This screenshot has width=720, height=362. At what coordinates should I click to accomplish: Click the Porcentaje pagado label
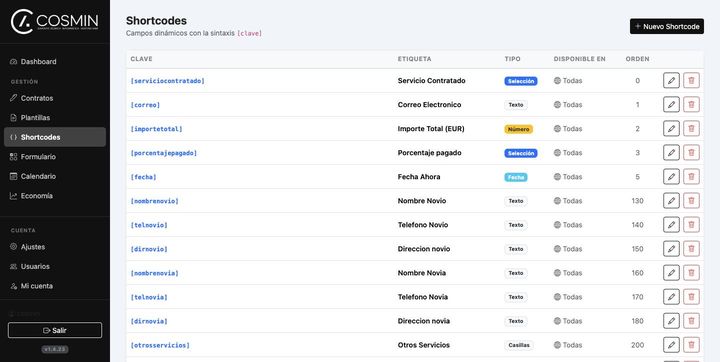point(429,153)
